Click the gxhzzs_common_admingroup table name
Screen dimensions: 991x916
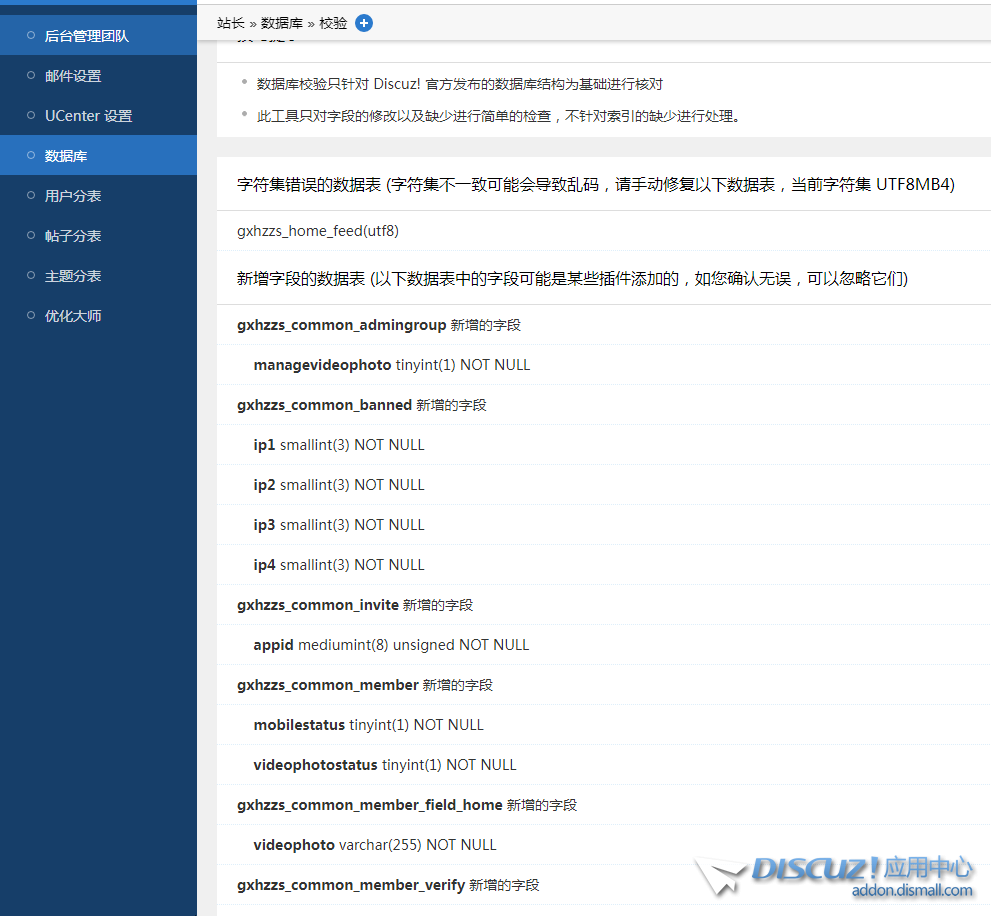[342, 325]
